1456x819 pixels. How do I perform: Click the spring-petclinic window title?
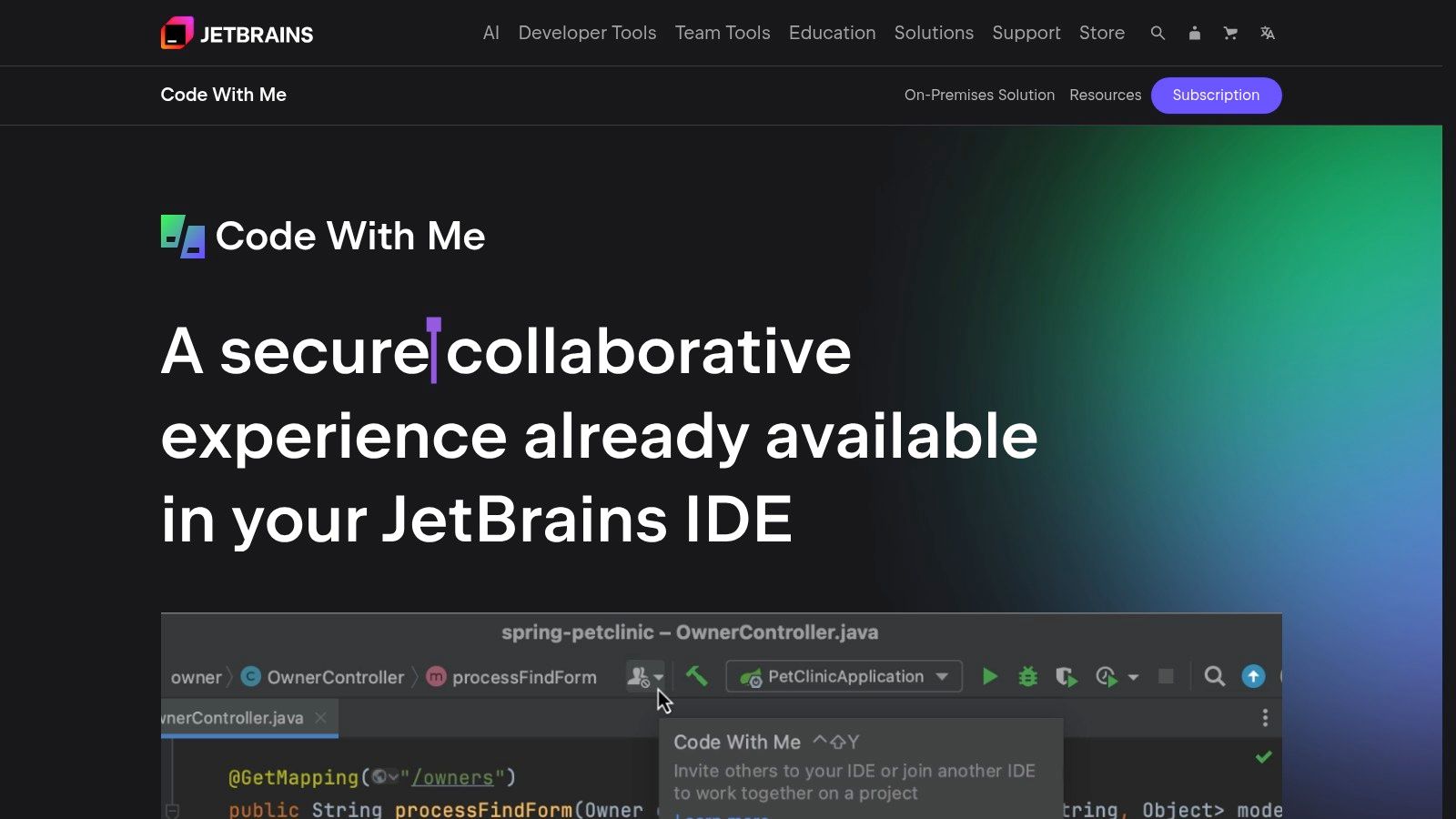coord(690,632)
